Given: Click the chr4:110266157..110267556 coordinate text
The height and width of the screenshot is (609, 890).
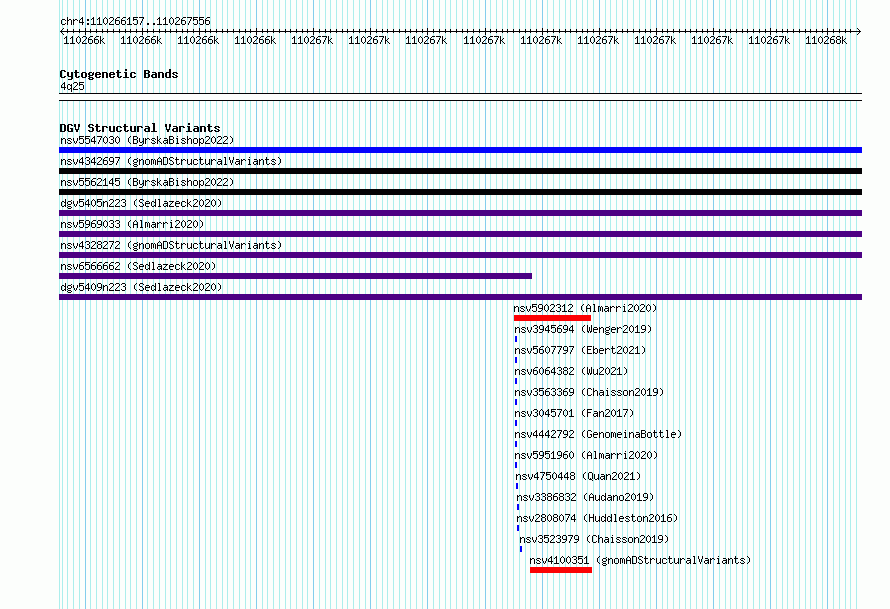Looking at the screenshot, I should point(135,21).
